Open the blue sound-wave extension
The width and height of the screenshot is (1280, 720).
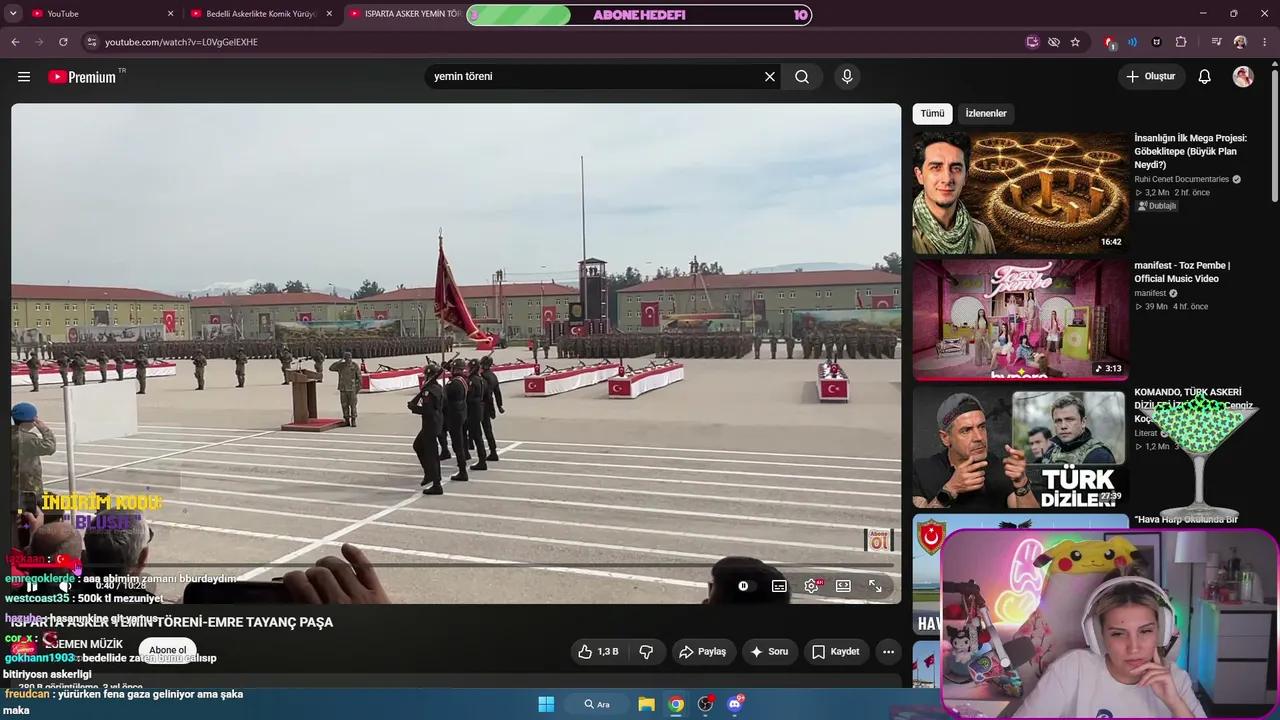(1133, 42)
